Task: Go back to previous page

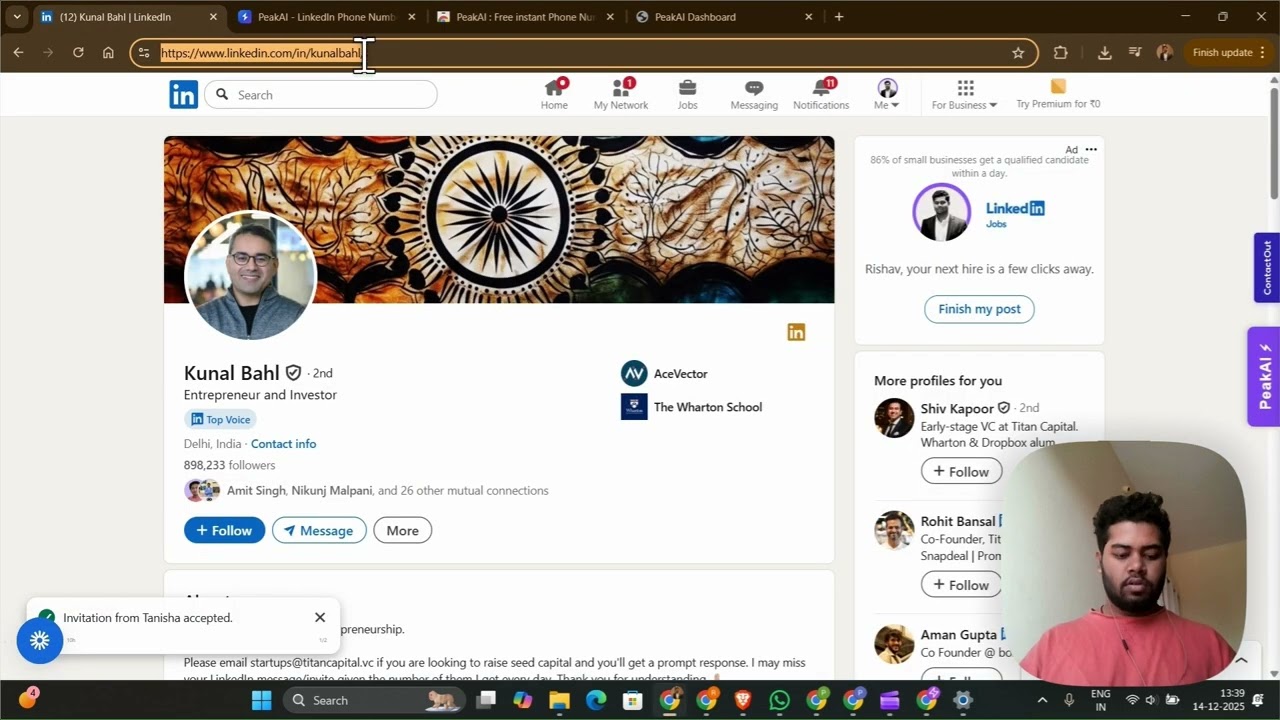Action: pos(18,53)
